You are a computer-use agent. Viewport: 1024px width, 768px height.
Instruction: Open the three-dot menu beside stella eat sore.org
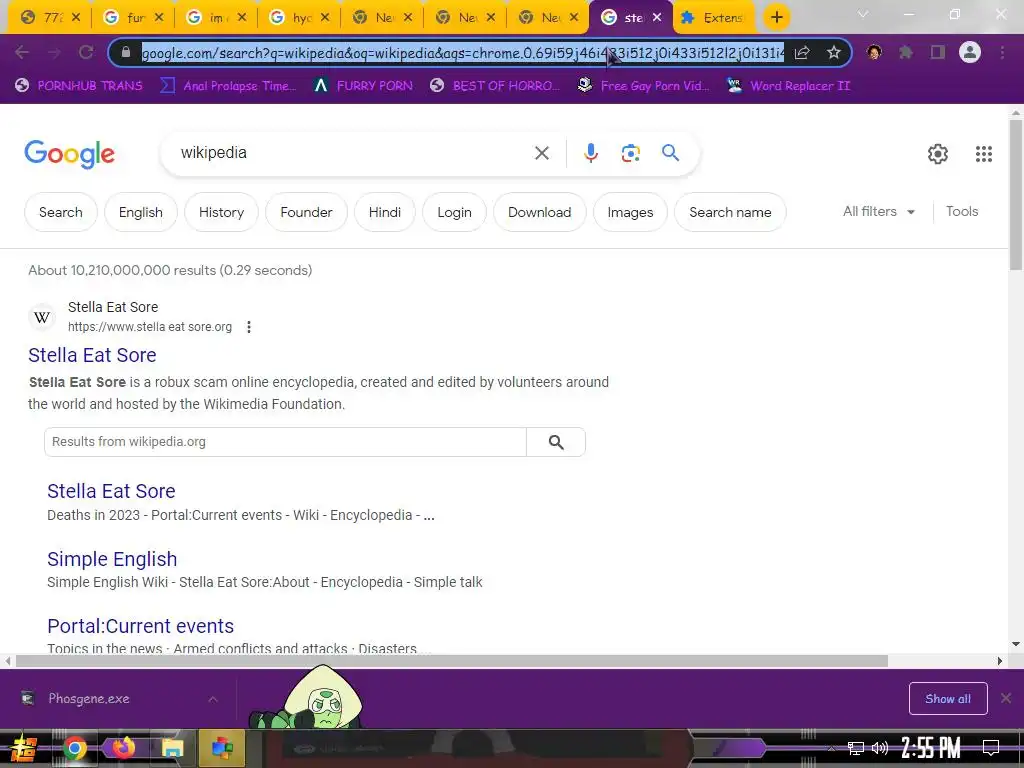click(x=249, y=327)
